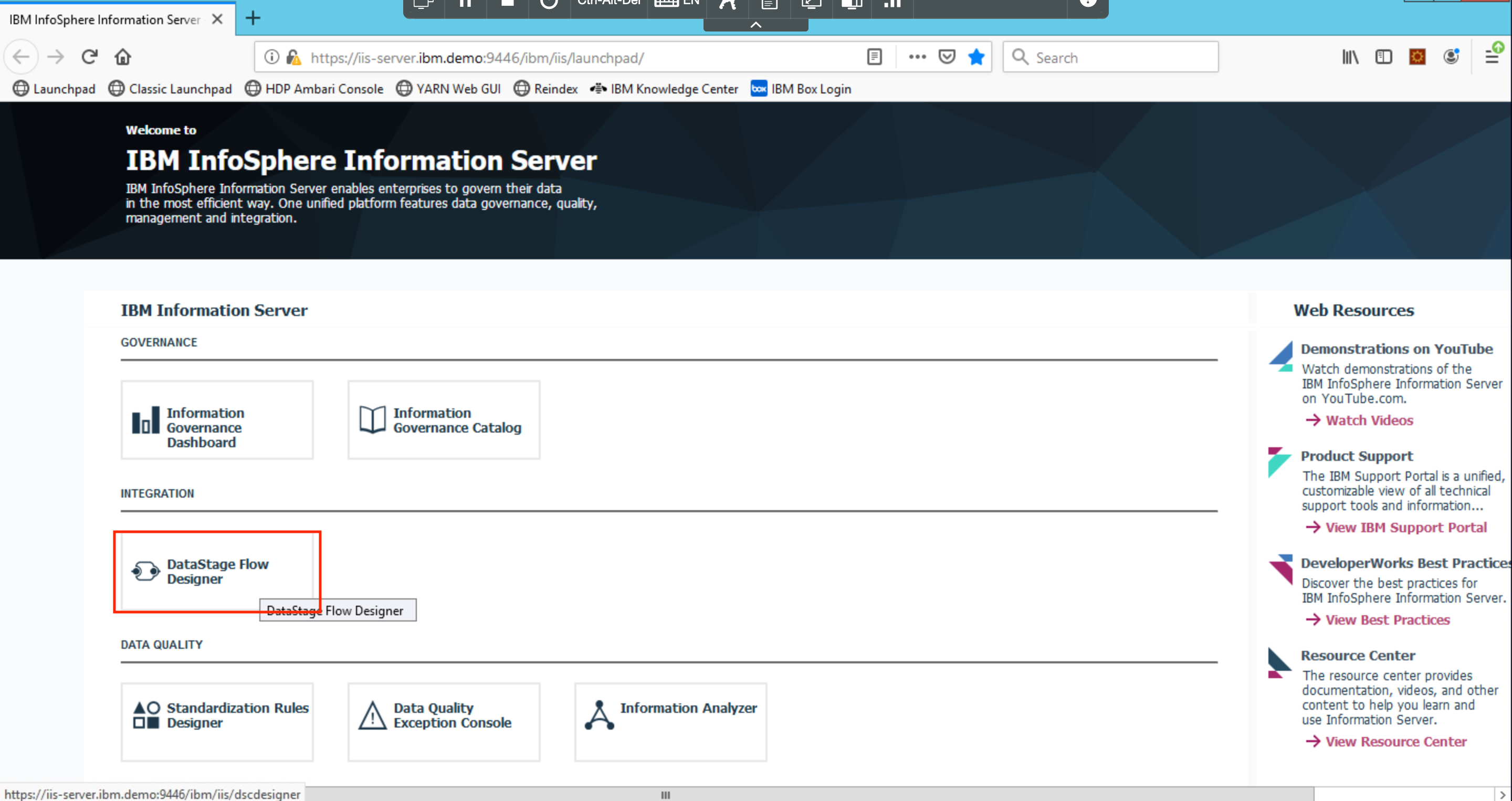The width and height of the screenshot is (1512, 801).
Task: Toggle the sidebar view icon
Action: coord(1383,57)
